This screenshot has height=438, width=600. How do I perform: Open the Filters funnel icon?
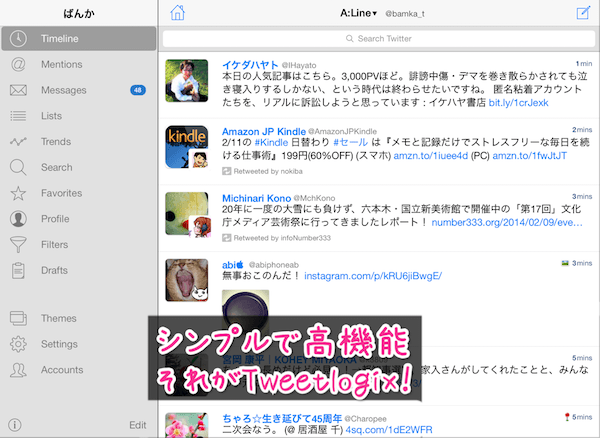coord(18,244)
